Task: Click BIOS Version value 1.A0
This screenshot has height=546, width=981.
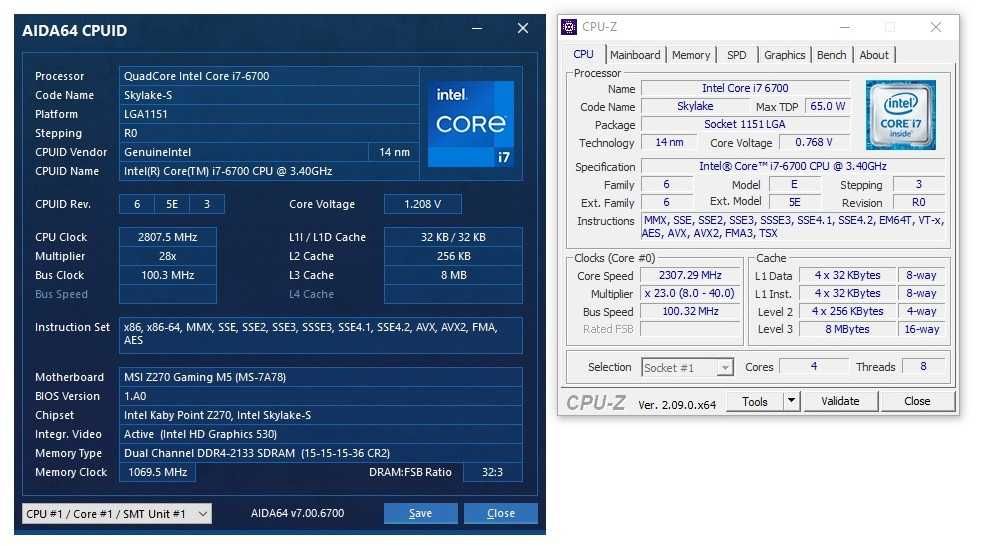Action: point(320,396)
